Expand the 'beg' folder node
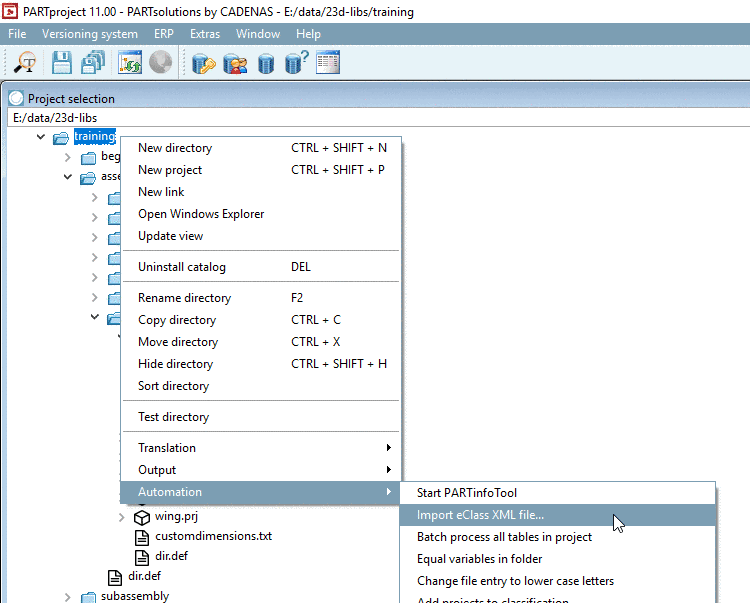This screenshot has height=603, width=750. 68,157
